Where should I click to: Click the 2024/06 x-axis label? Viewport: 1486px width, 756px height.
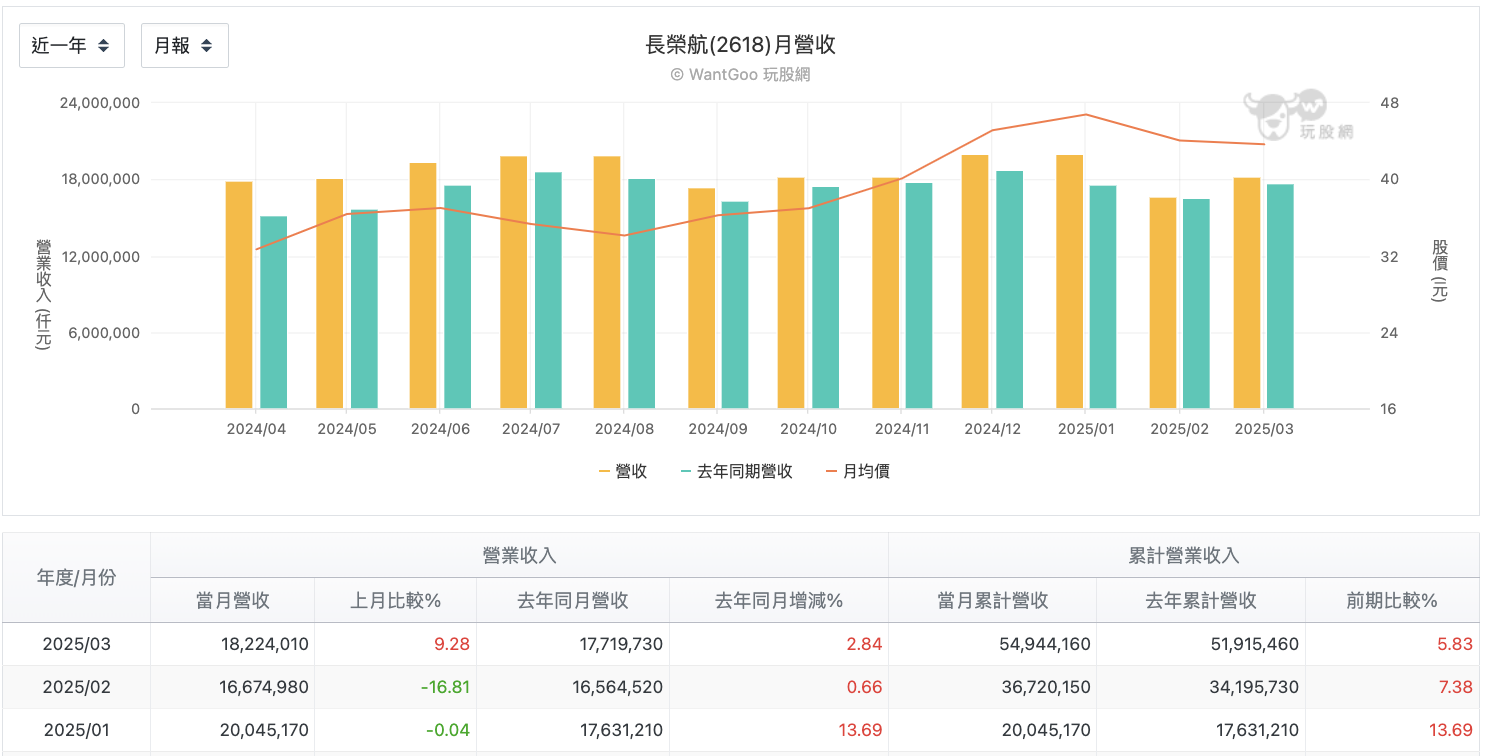(x=440, y=429)
